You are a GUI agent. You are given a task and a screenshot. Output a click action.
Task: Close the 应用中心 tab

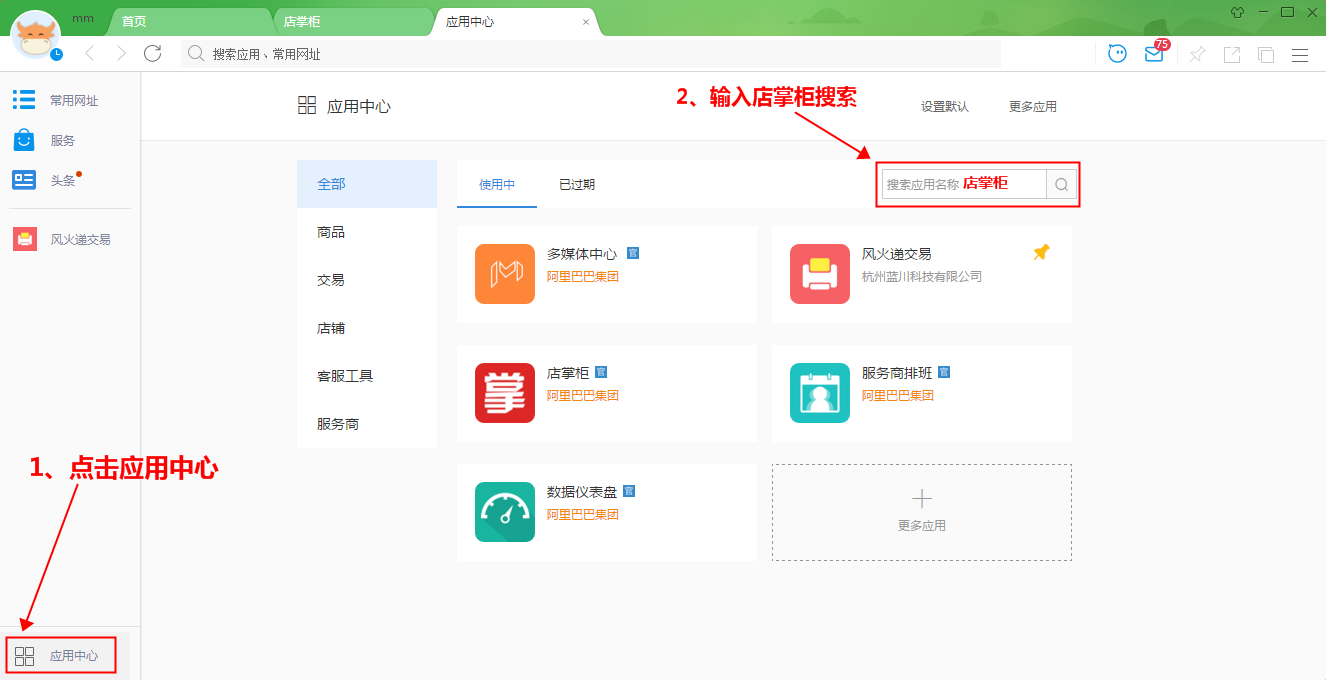[586, 22]
